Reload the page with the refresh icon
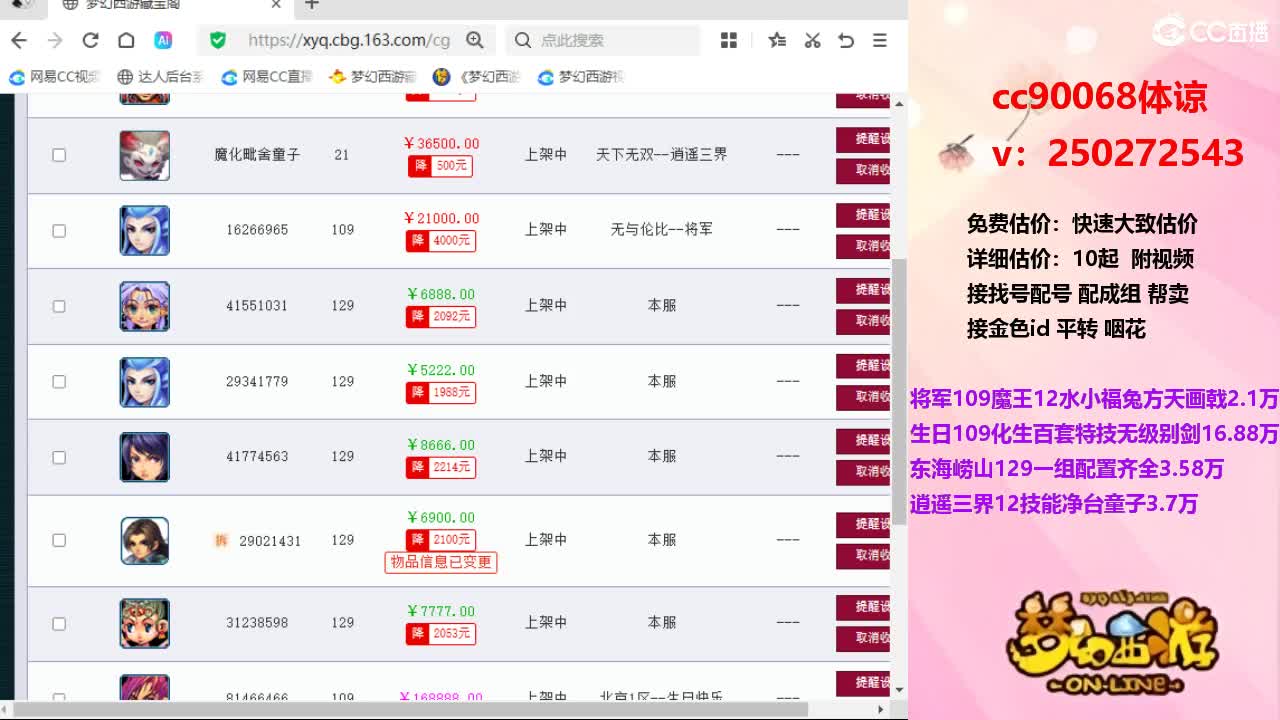1280x720 pixels. 90,40
